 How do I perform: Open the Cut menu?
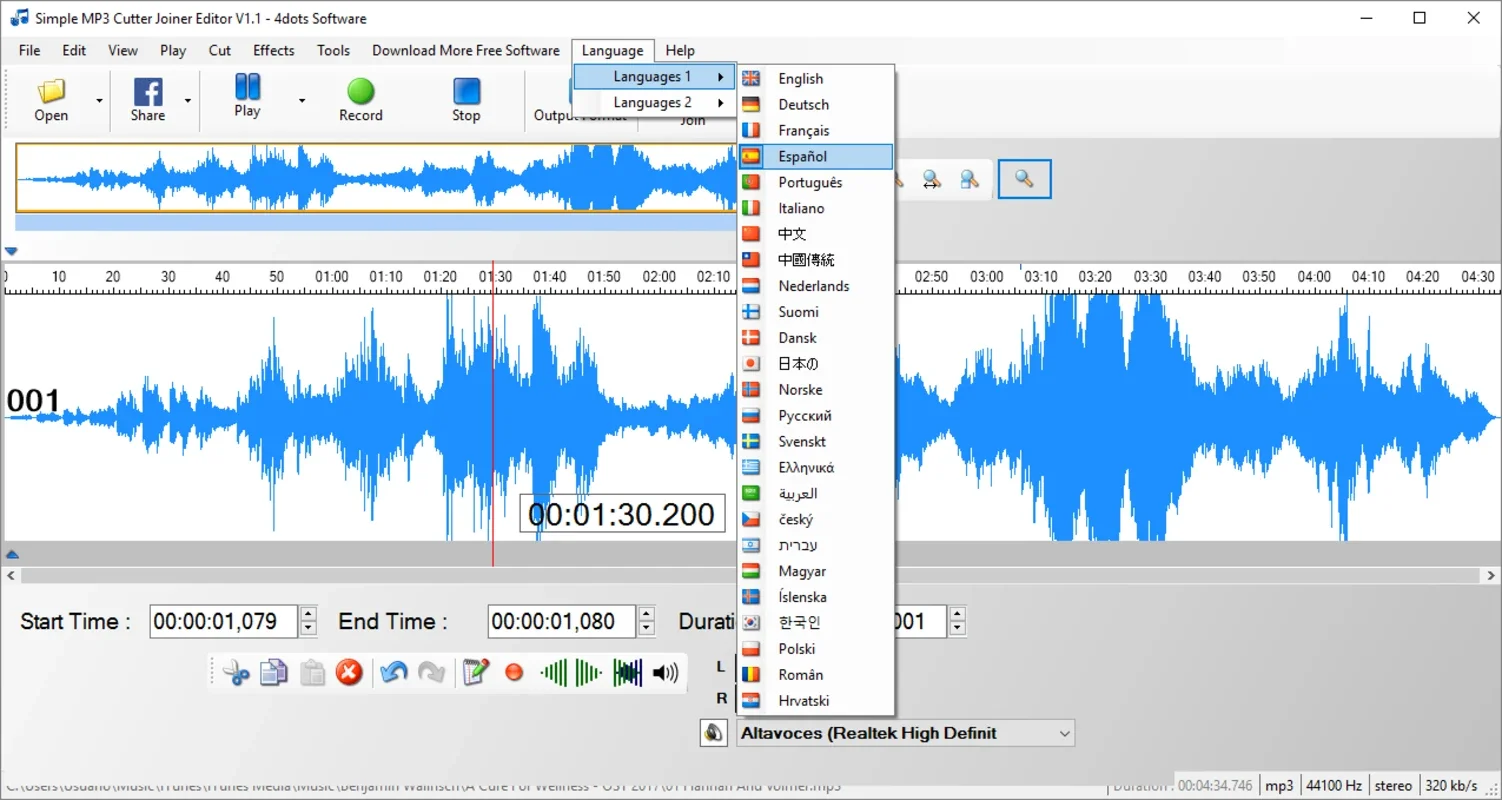220,50
